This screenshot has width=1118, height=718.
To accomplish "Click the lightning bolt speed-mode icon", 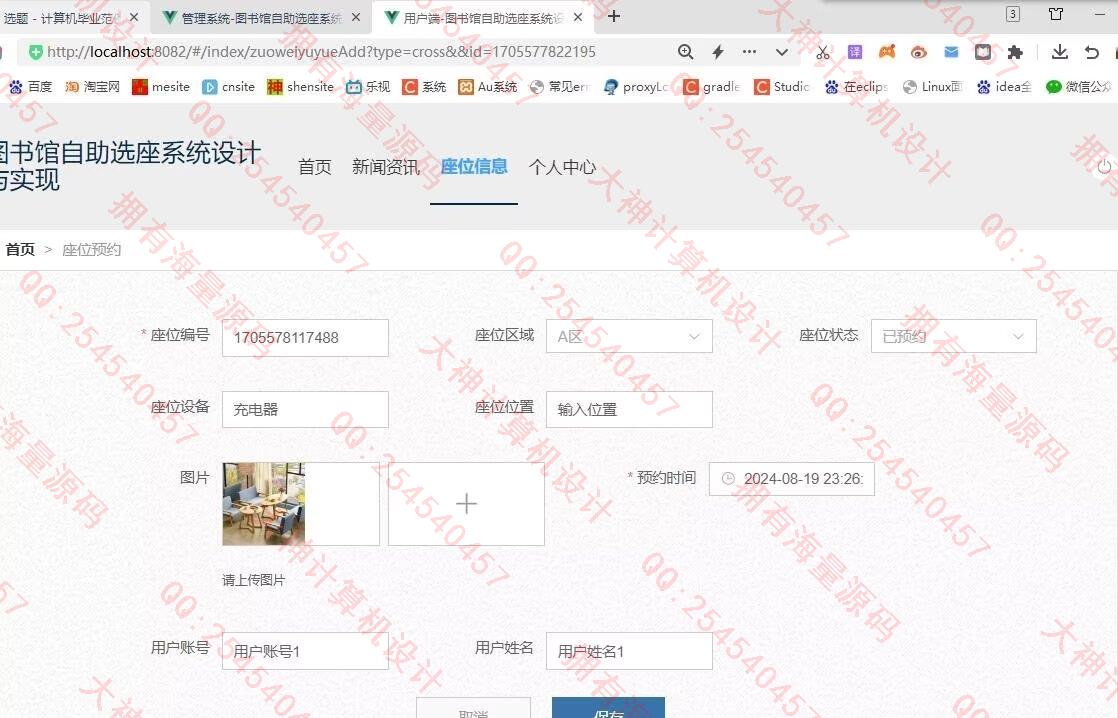I will (717, 52).
